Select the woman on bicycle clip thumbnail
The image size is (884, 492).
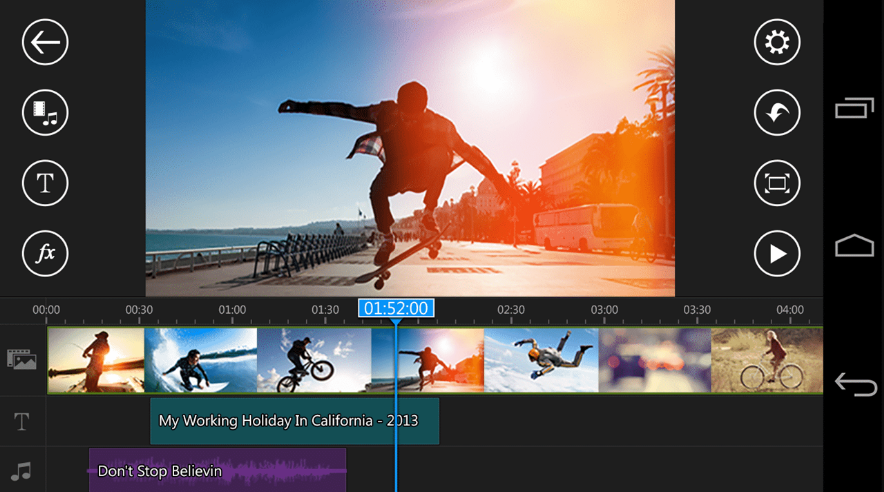767,361
